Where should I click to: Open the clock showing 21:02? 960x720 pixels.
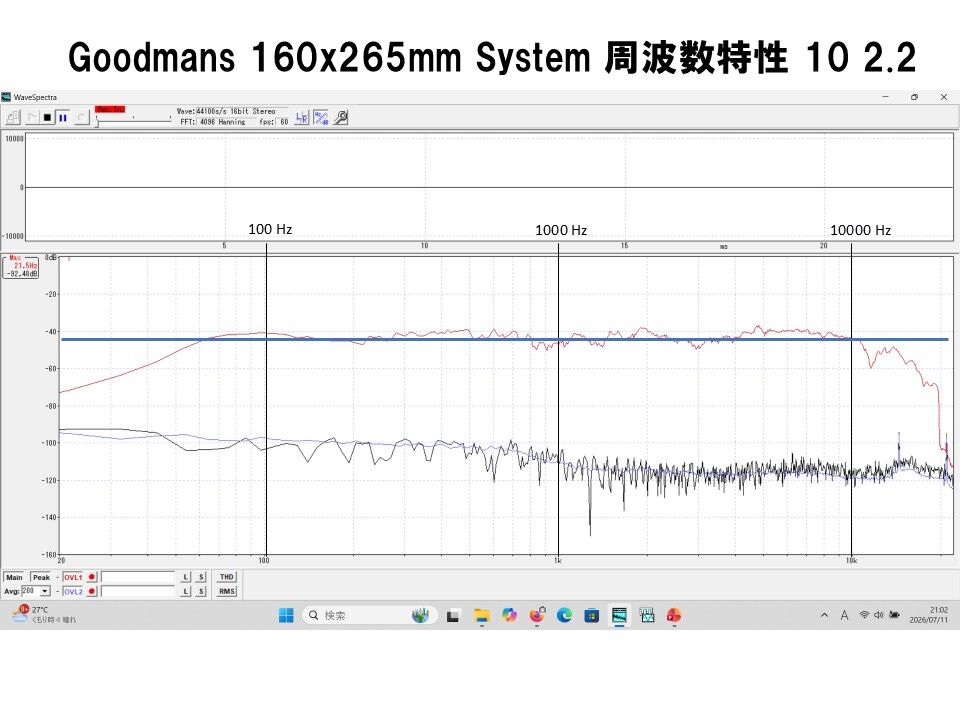929,615
